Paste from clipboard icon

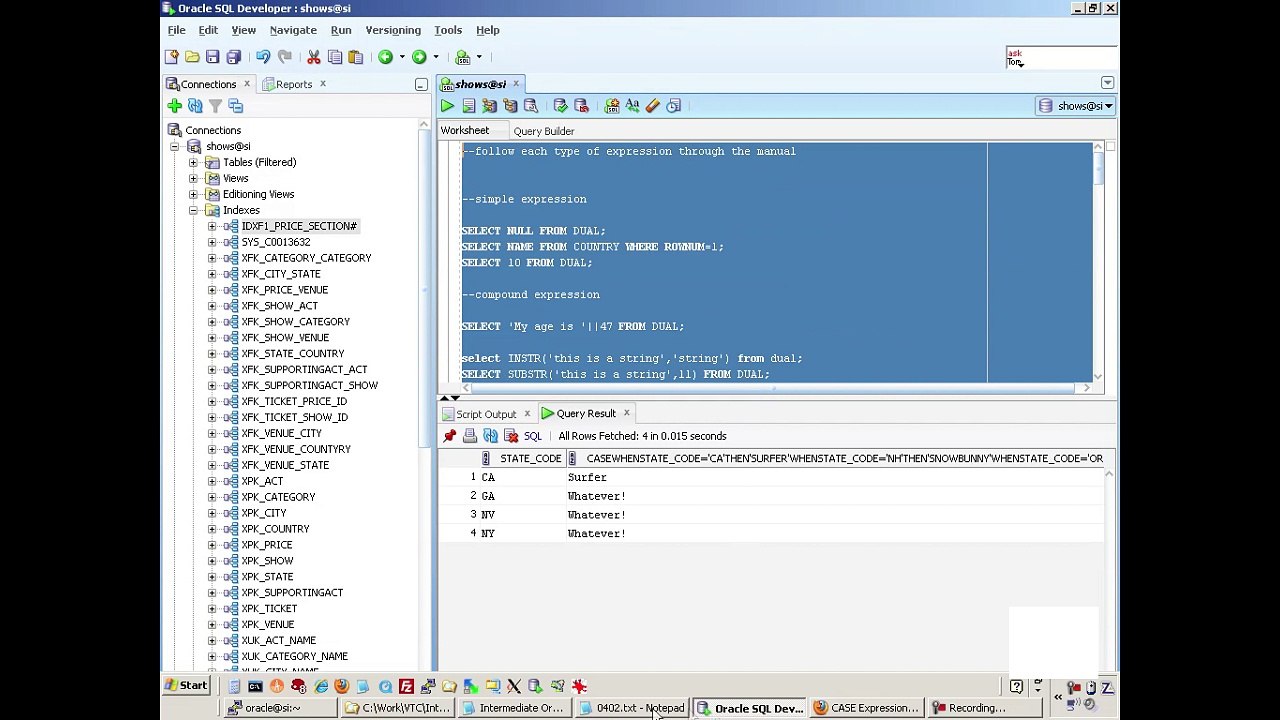355,57
